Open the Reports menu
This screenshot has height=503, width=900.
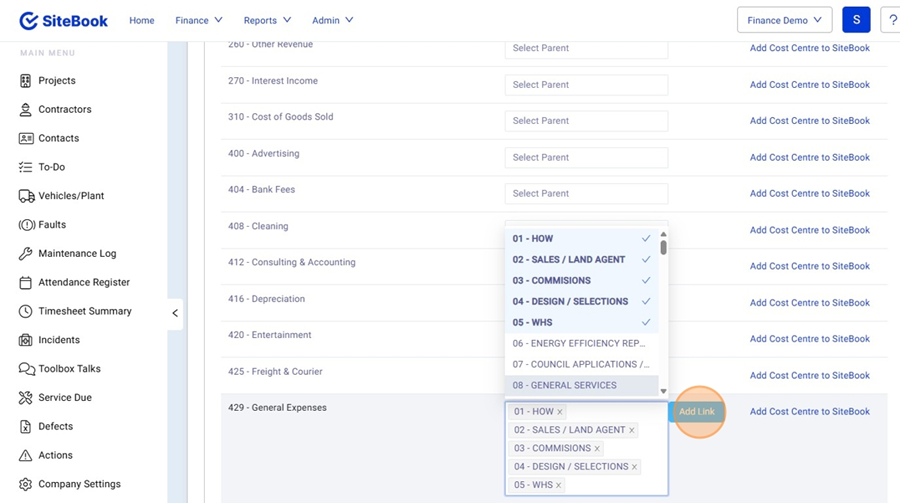coord(267,20)
